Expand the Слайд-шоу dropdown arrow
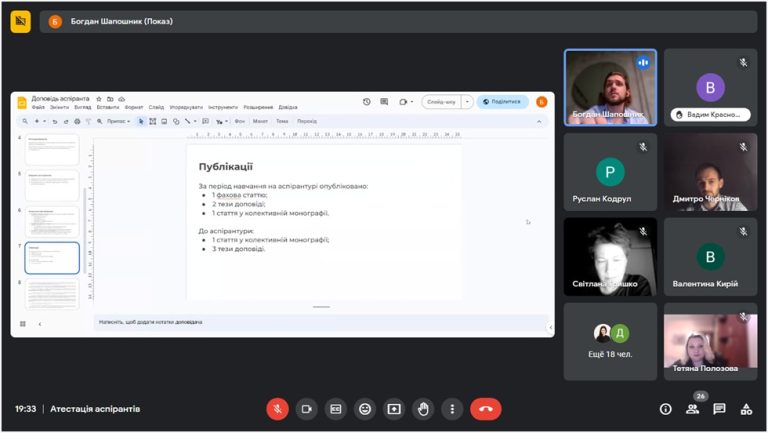This screenshot has height=433, width=768. pos(467,102)
